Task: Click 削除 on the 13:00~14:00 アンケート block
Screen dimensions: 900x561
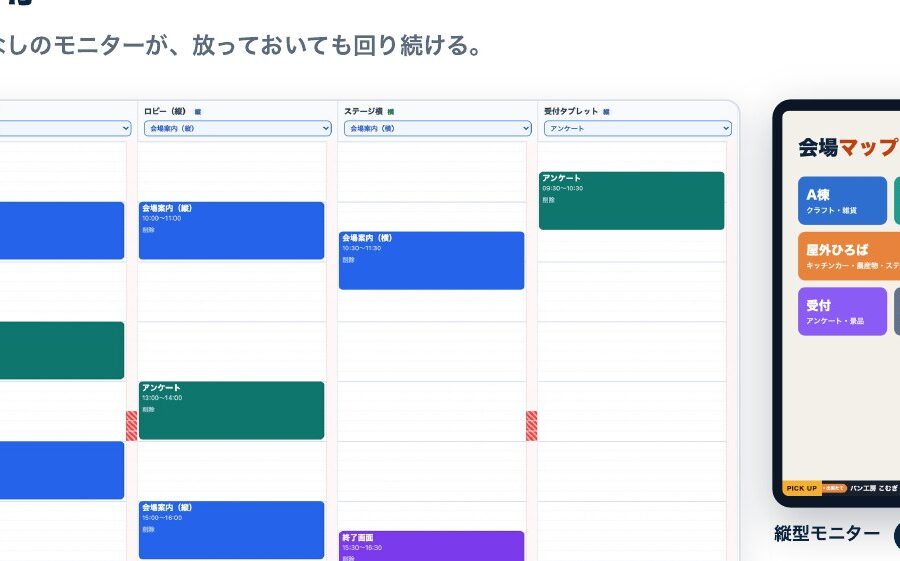Action: [148, 409]
